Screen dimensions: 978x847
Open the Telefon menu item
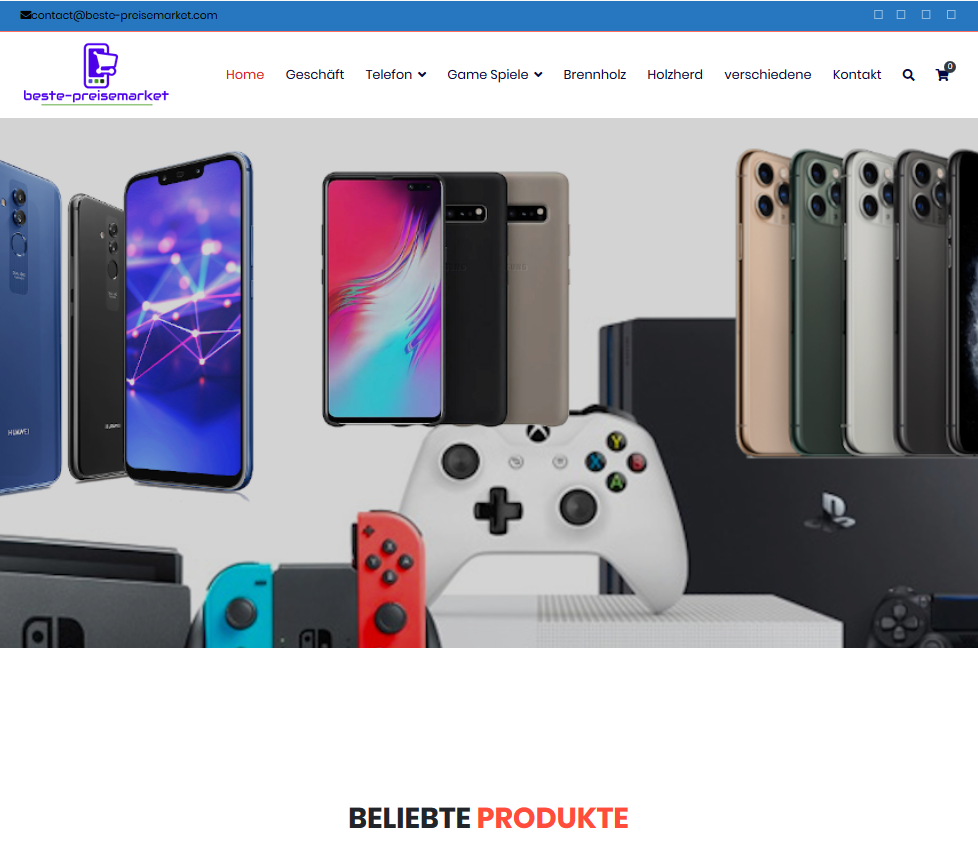coord(389,74)
